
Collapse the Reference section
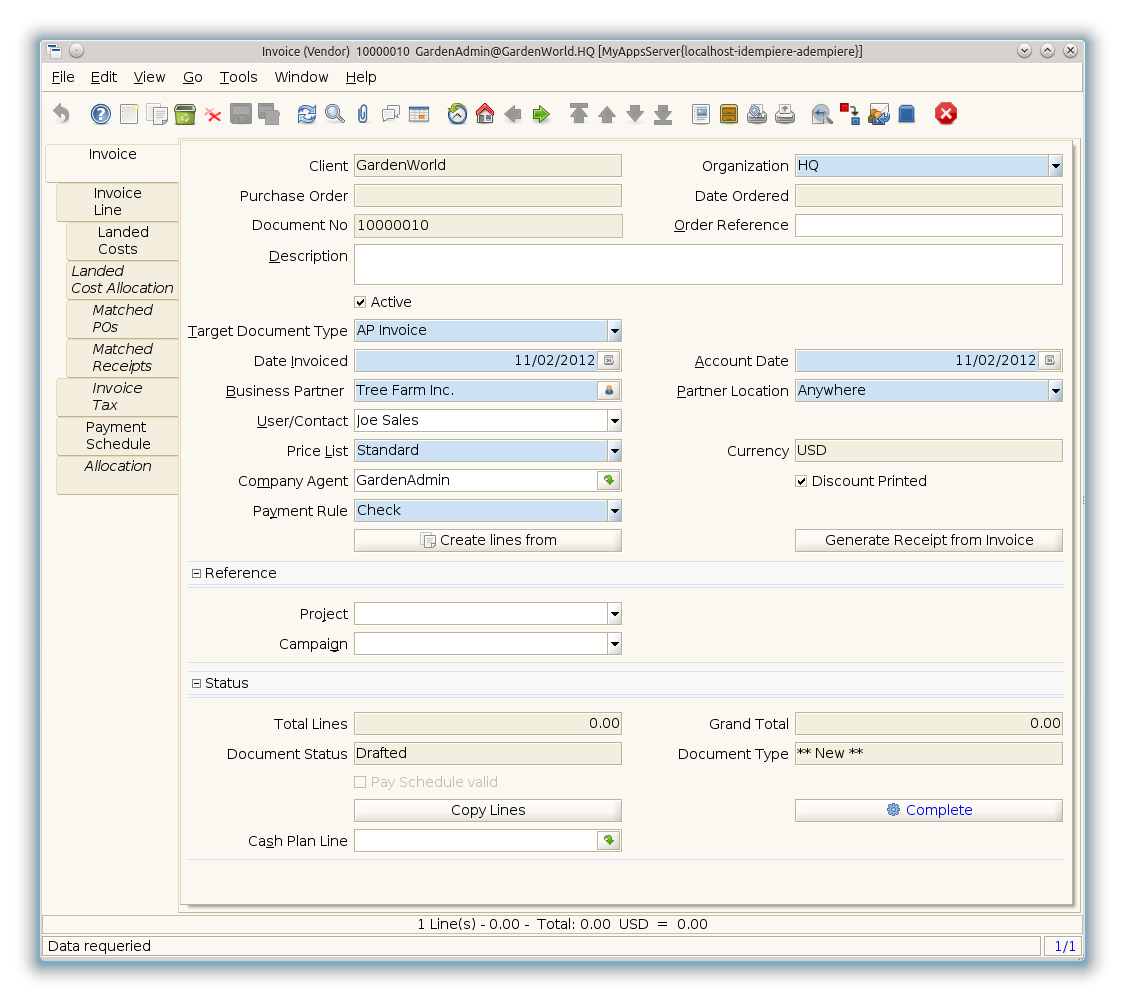click(196, 573)
